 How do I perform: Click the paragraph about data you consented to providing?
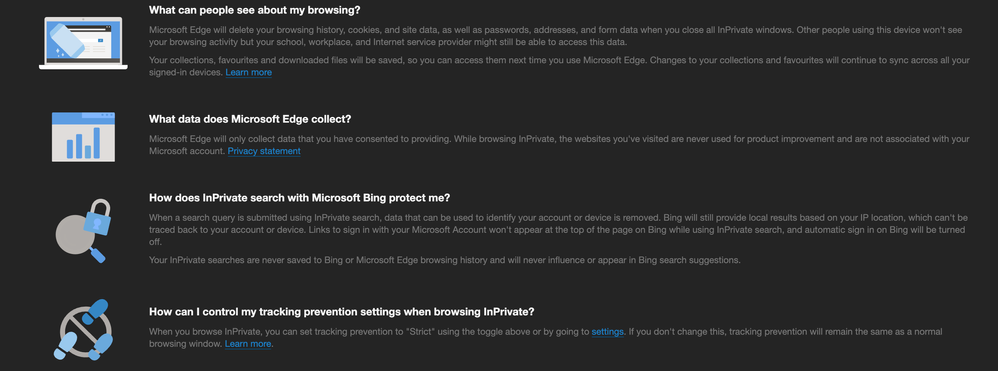pos(559,145)
